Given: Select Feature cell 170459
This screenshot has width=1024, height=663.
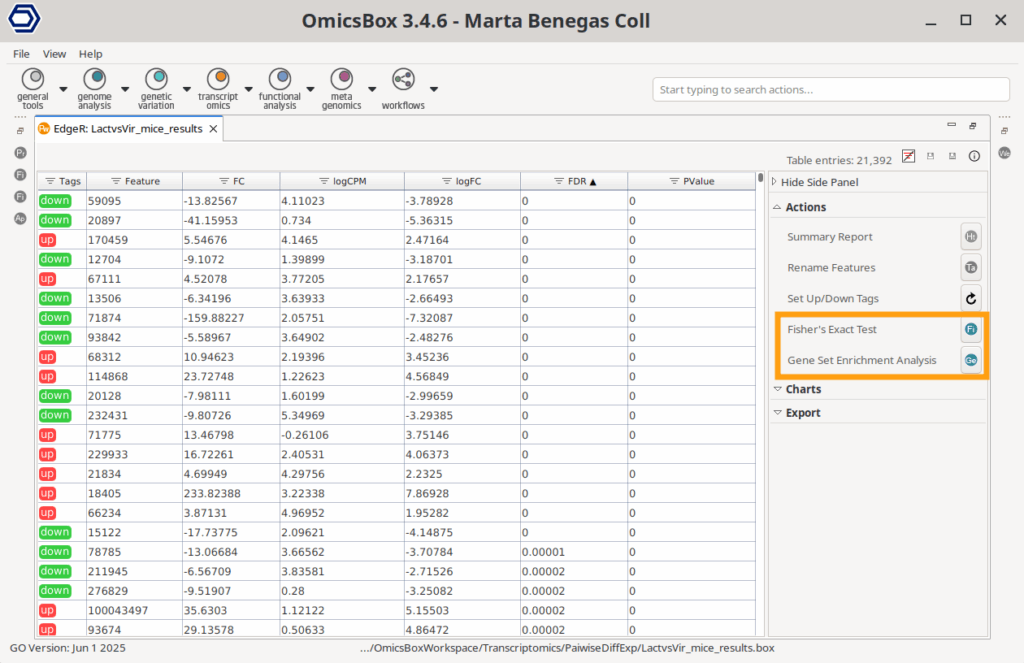Looking at the screenshot, I should click(135, 240).
